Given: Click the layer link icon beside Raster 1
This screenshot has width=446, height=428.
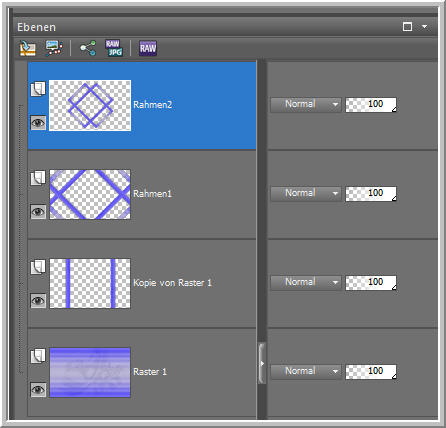Looking at the screenshot, I should (38, 356).
